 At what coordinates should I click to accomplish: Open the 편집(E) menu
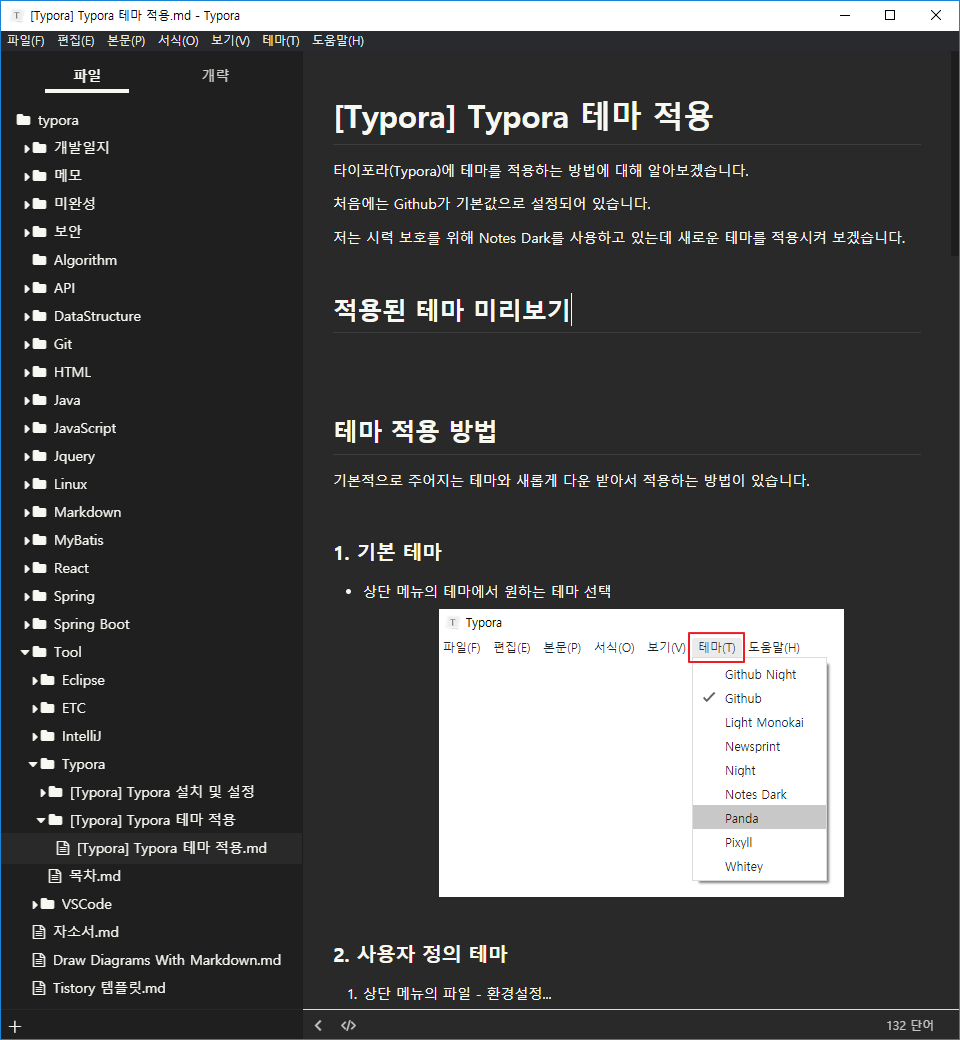76,40
